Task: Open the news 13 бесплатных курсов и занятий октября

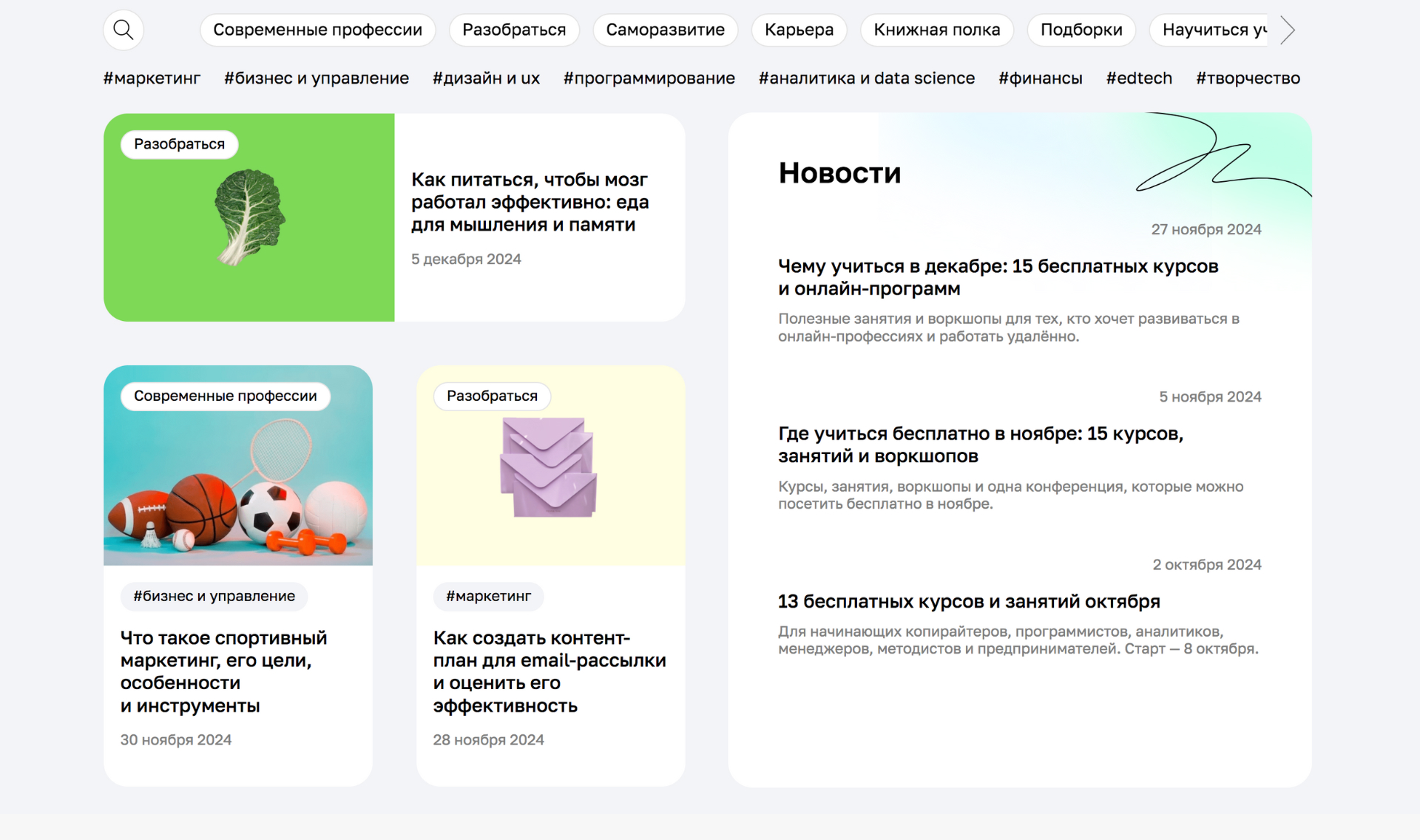Action: (969, 602)
